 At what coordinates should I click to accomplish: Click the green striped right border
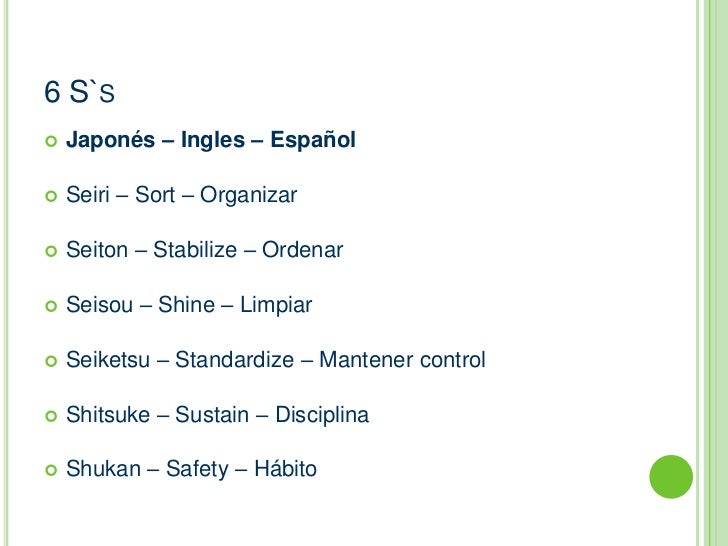712,273
